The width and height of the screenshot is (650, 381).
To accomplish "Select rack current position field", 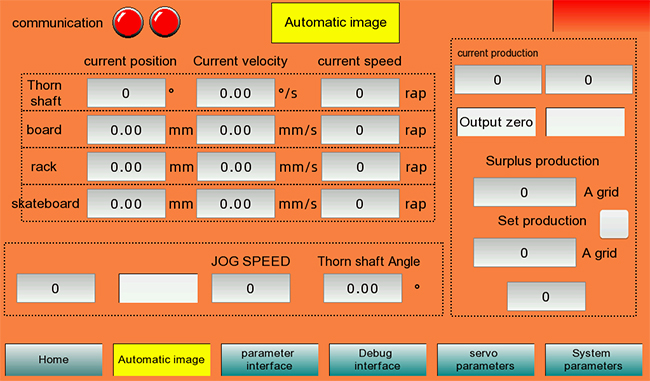I will pyautogui.click(x=126, y=167).
